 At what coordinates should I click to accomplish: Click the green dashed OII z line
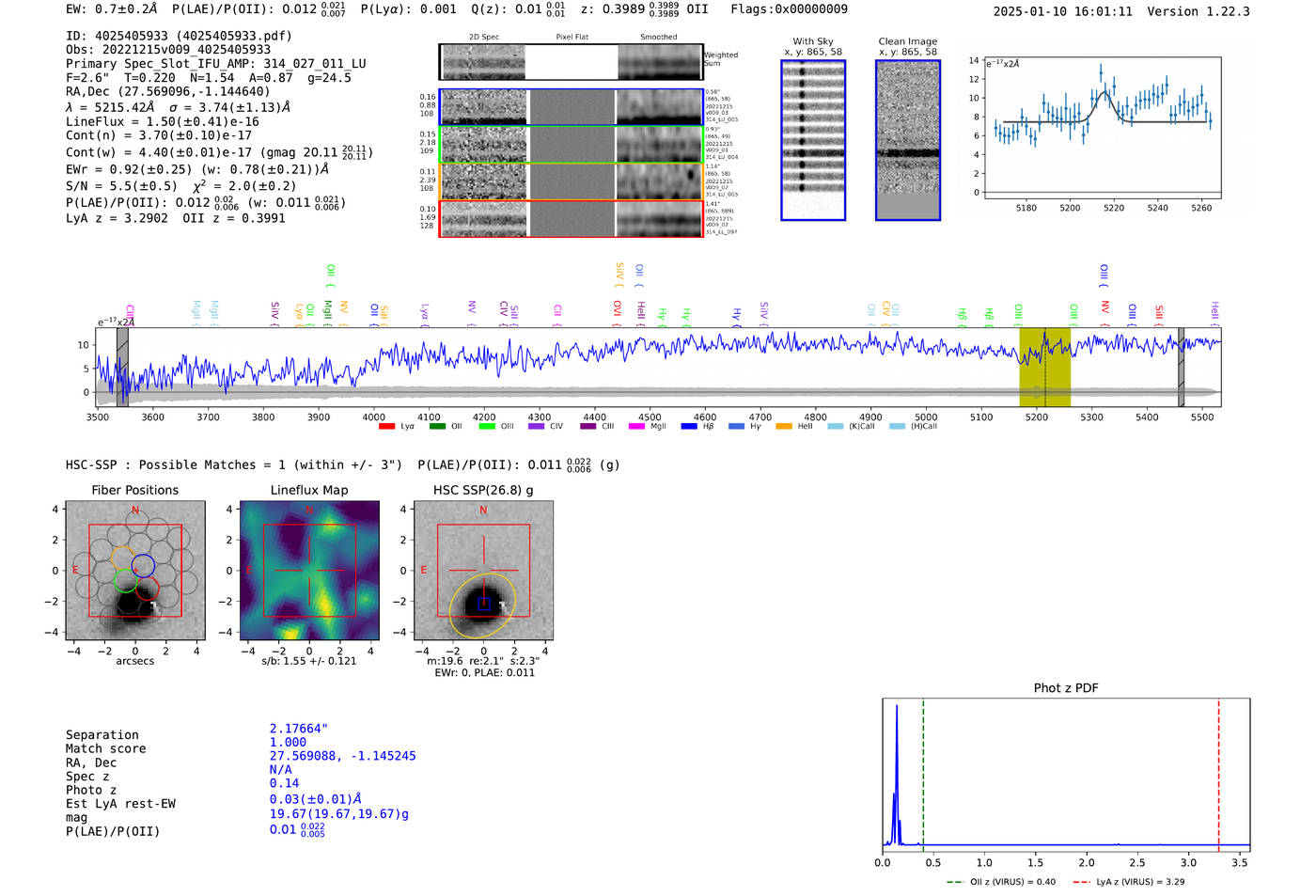point(923,771)
